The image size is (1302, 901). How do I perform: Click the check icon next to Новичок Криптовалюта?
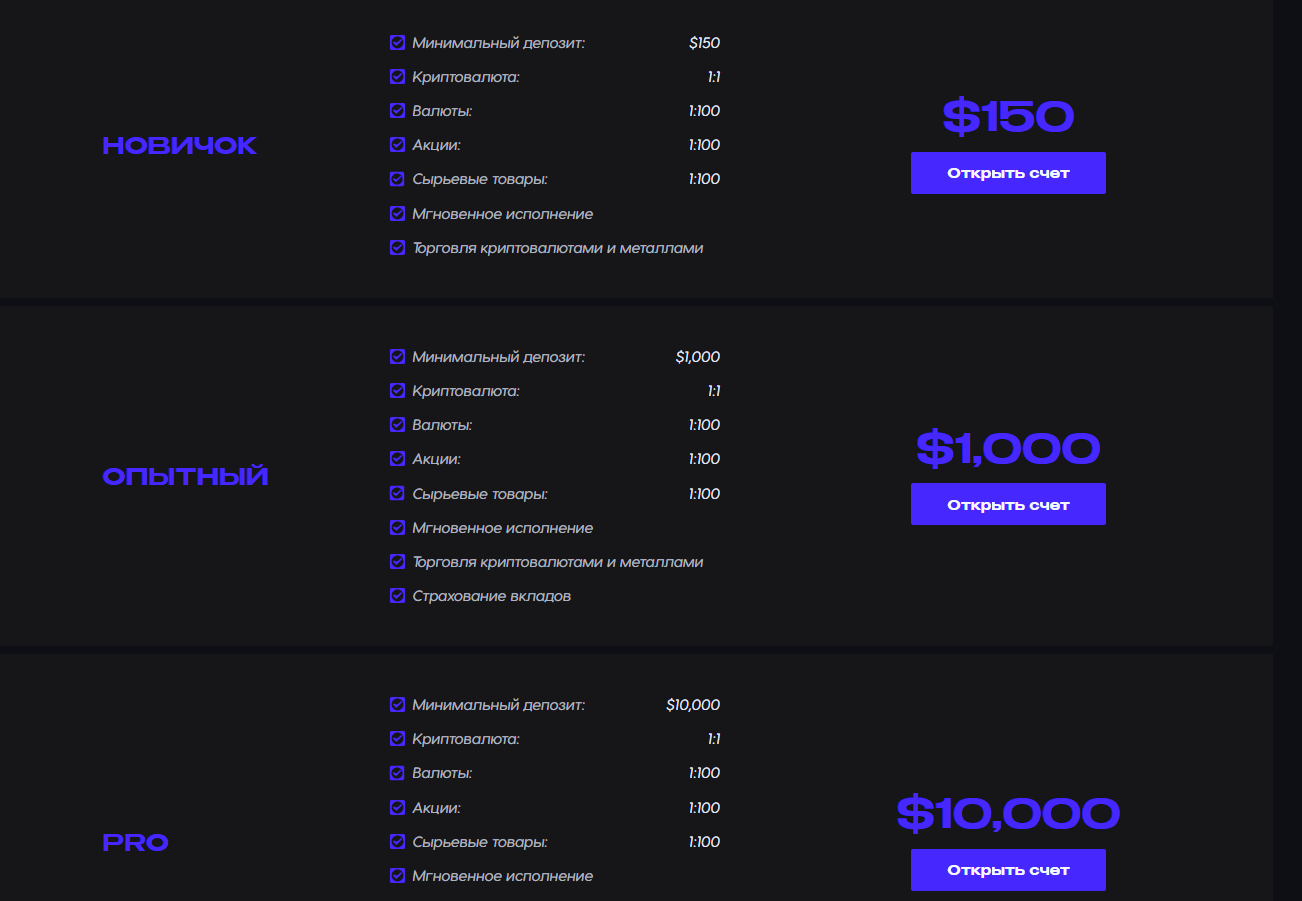coord(397,77)
